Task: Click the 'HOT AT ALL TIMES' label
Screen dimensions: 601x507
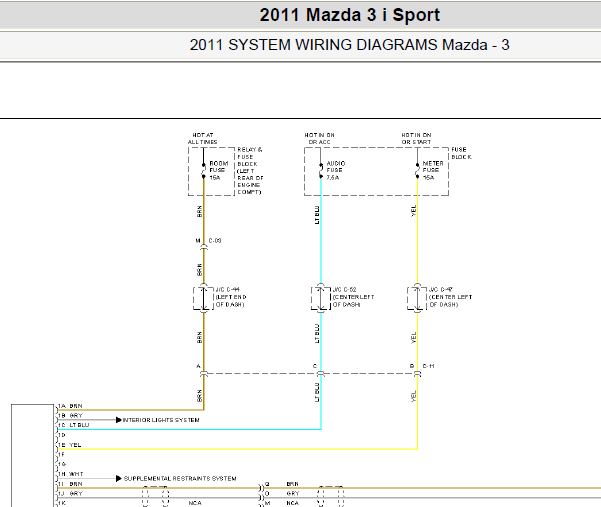Action: click(202, 138)
